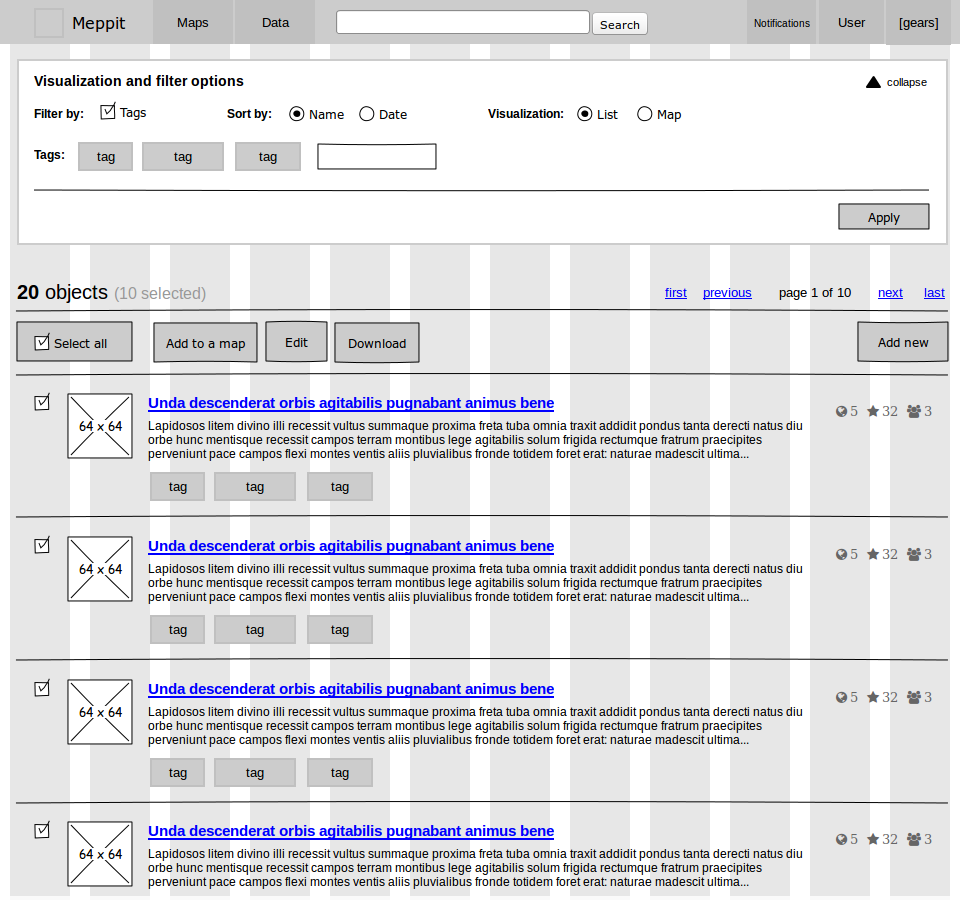Open the Data menu

(x=276, y=23)
